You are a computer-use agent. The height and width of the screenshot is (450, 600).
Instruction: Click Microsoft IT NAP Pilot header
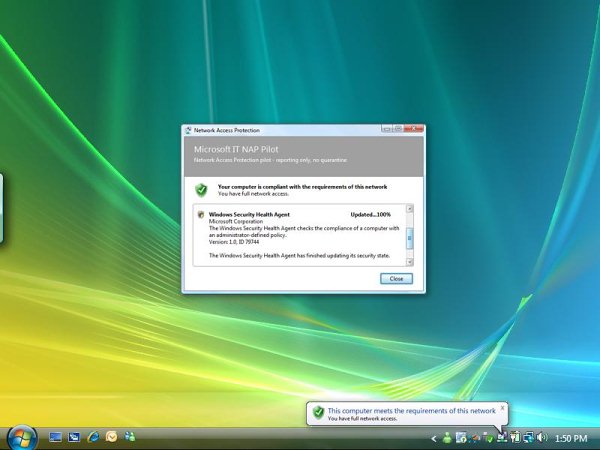[236, 149]
